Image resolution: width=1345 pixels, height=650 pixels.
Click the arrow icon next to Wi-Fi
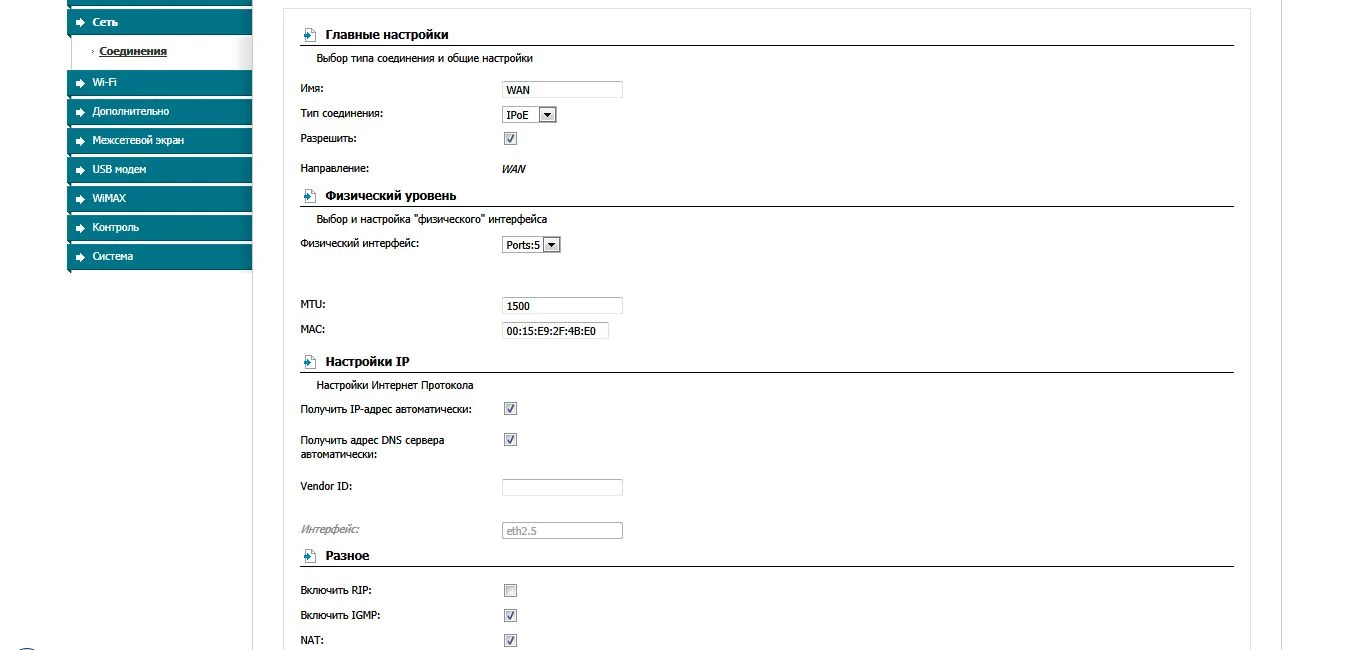point(78,82)
